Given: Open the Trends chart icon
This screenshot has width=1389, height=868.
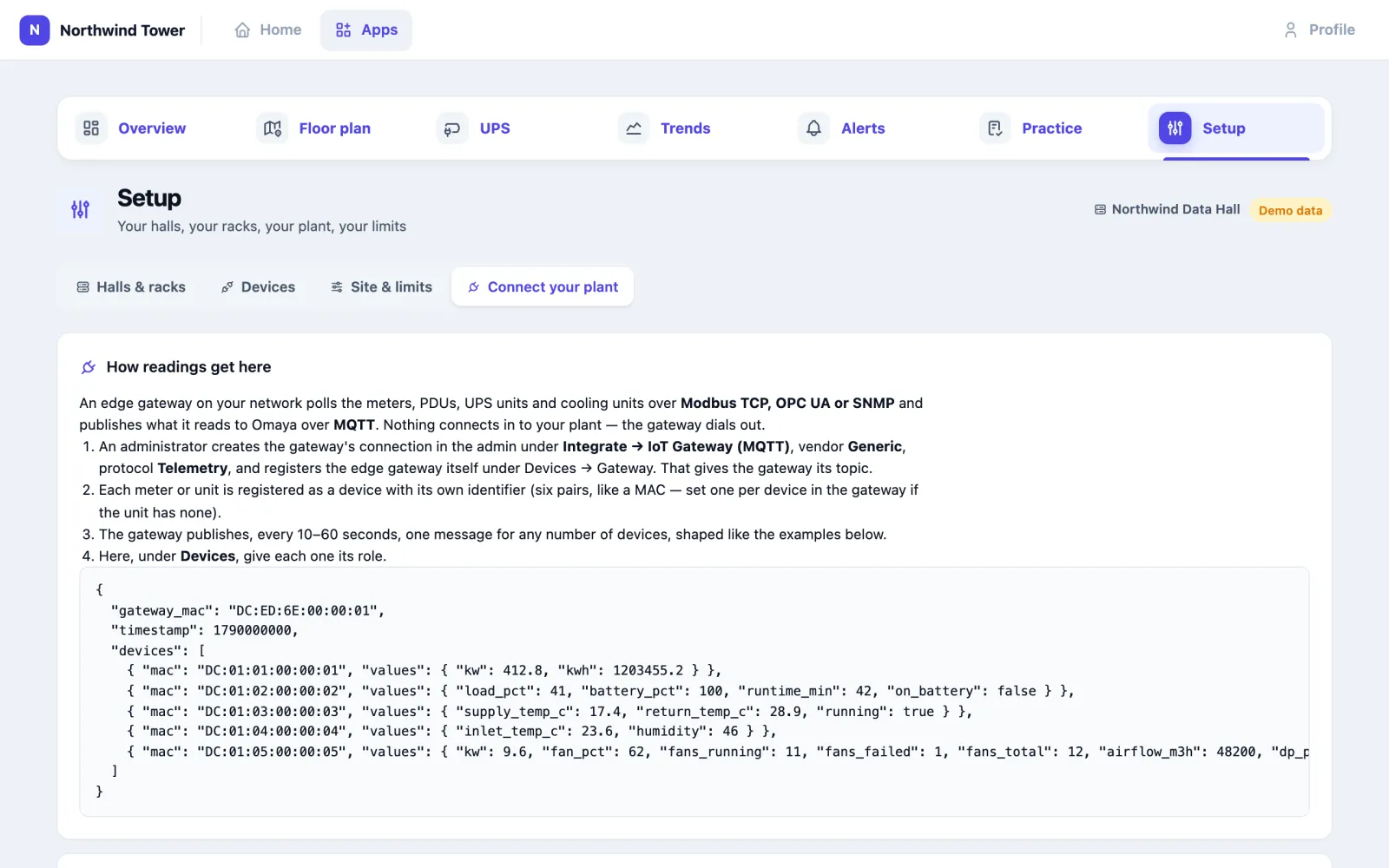Looking at the screenshot, I should tap(634, 128).
